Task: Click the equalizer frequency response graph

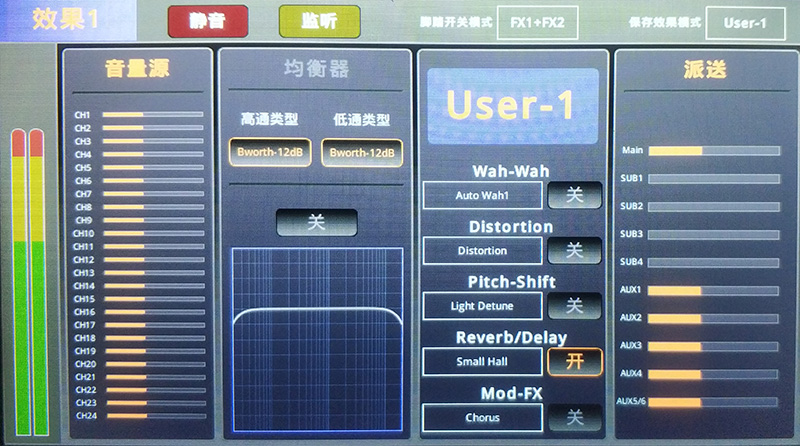Action: click(x=317, y=340)
